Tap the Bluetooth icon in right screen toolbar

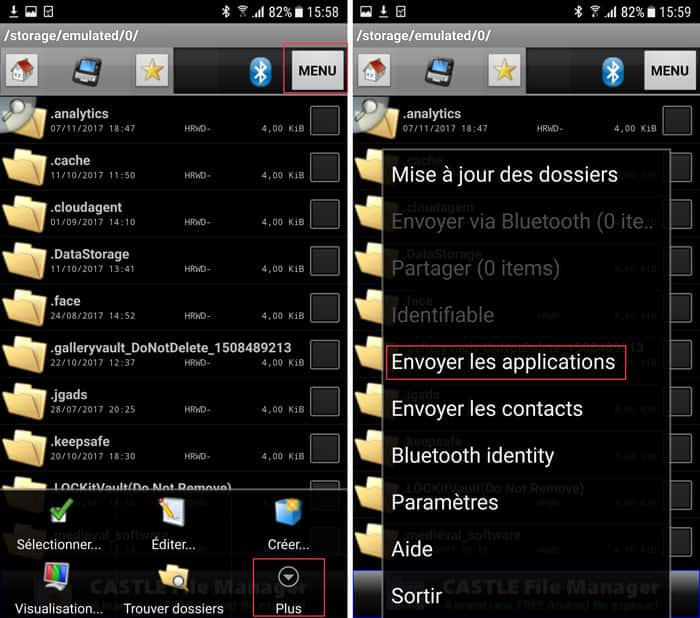[613, 71]
